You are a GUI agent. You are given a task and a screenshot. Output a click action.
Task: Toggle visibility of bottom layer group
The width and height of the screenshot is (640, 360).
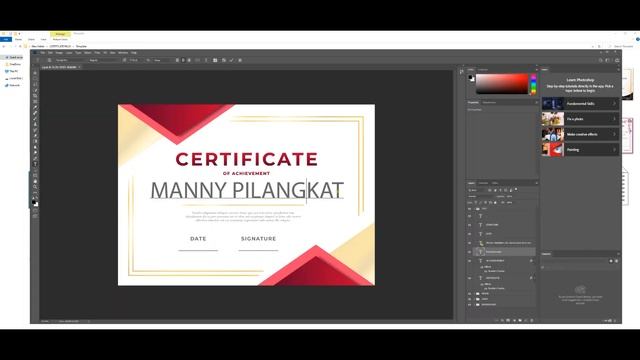coord(469,304)
